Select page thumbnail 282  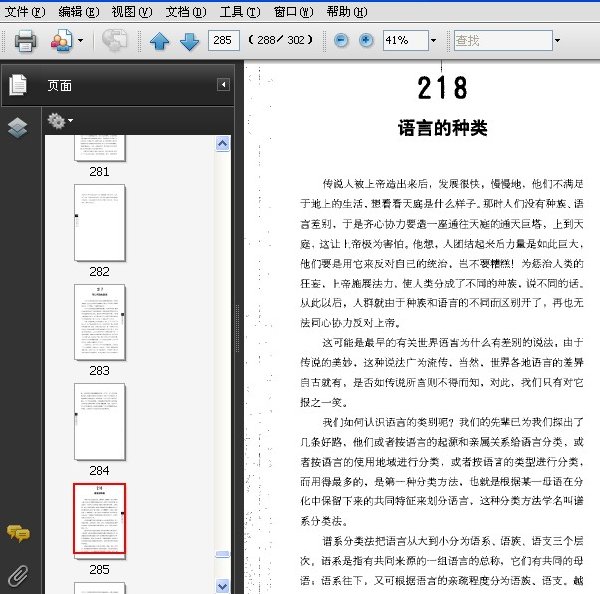[99, 223]
